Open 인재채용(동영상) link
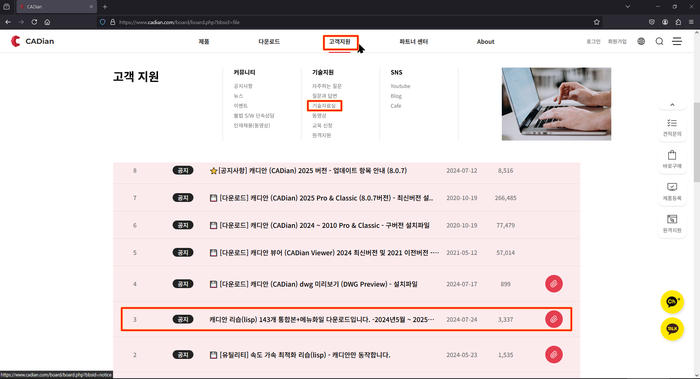 [x=252, y=125]
